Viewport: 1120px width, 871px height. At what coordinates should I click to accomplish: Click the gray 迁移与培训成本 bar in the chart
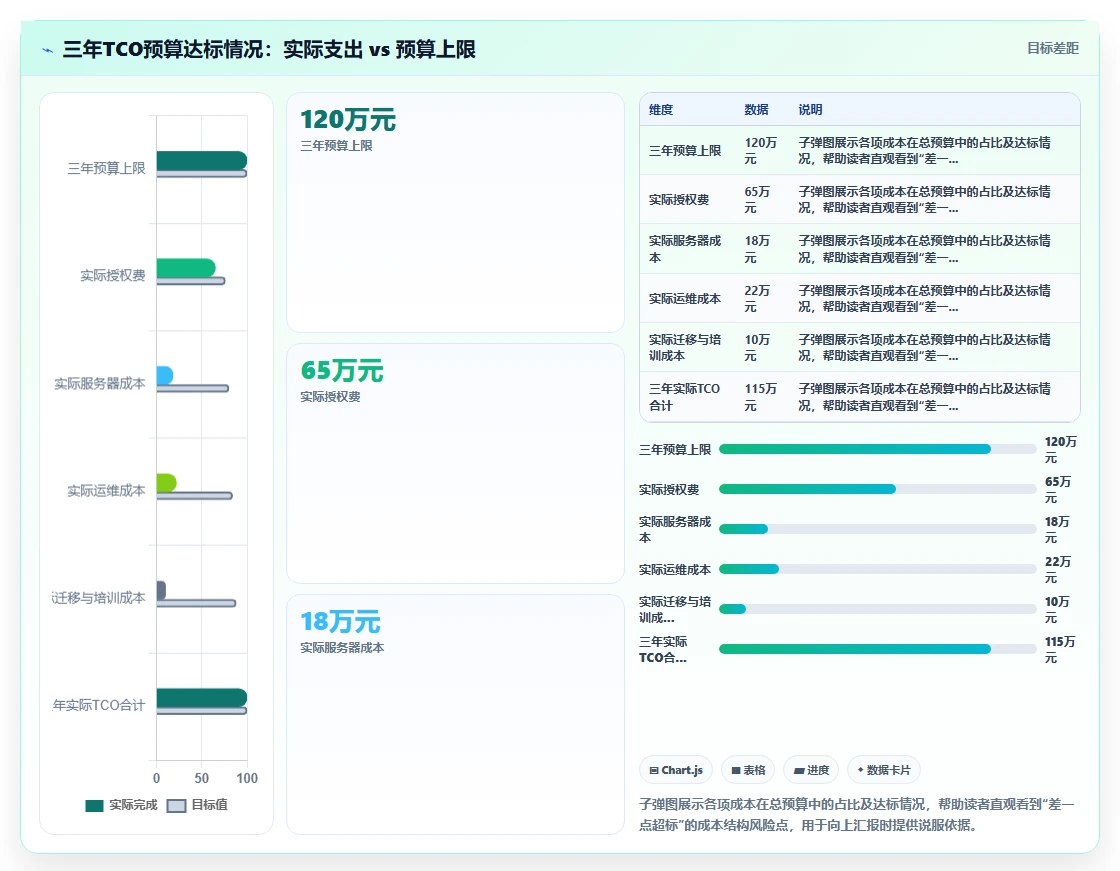tap(161, 589)
